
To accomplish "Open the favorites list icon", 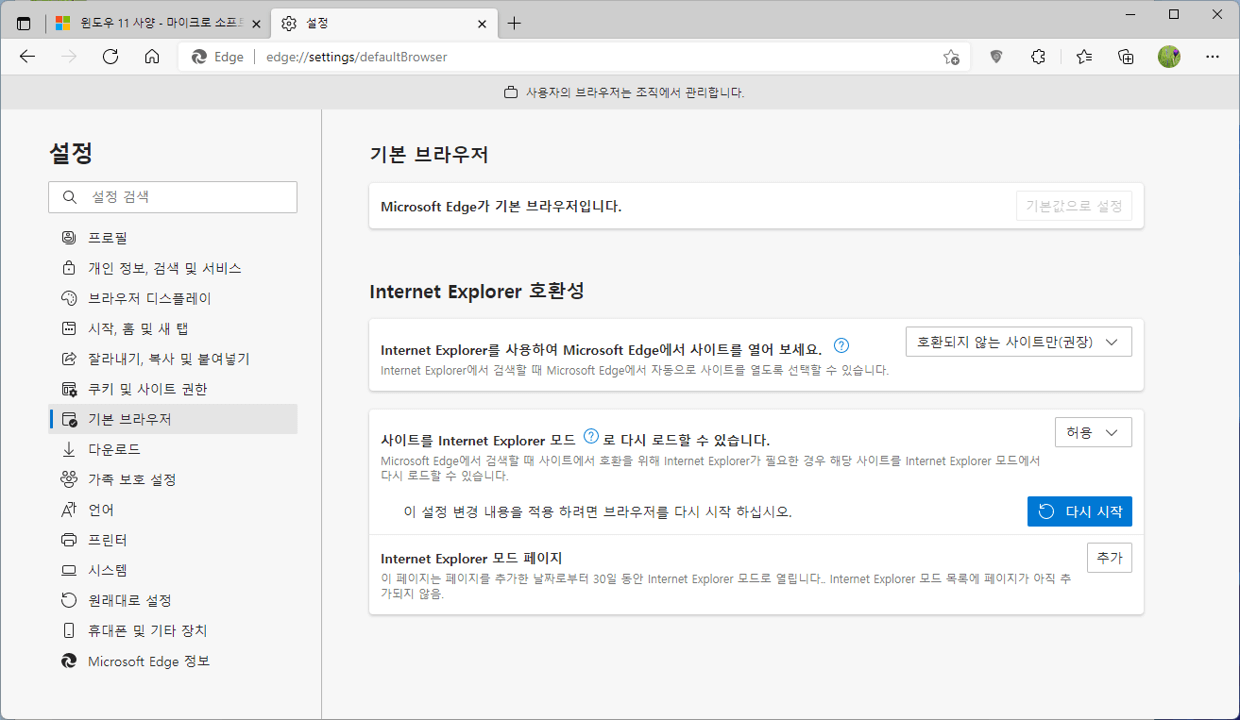I will (1084, 57).
